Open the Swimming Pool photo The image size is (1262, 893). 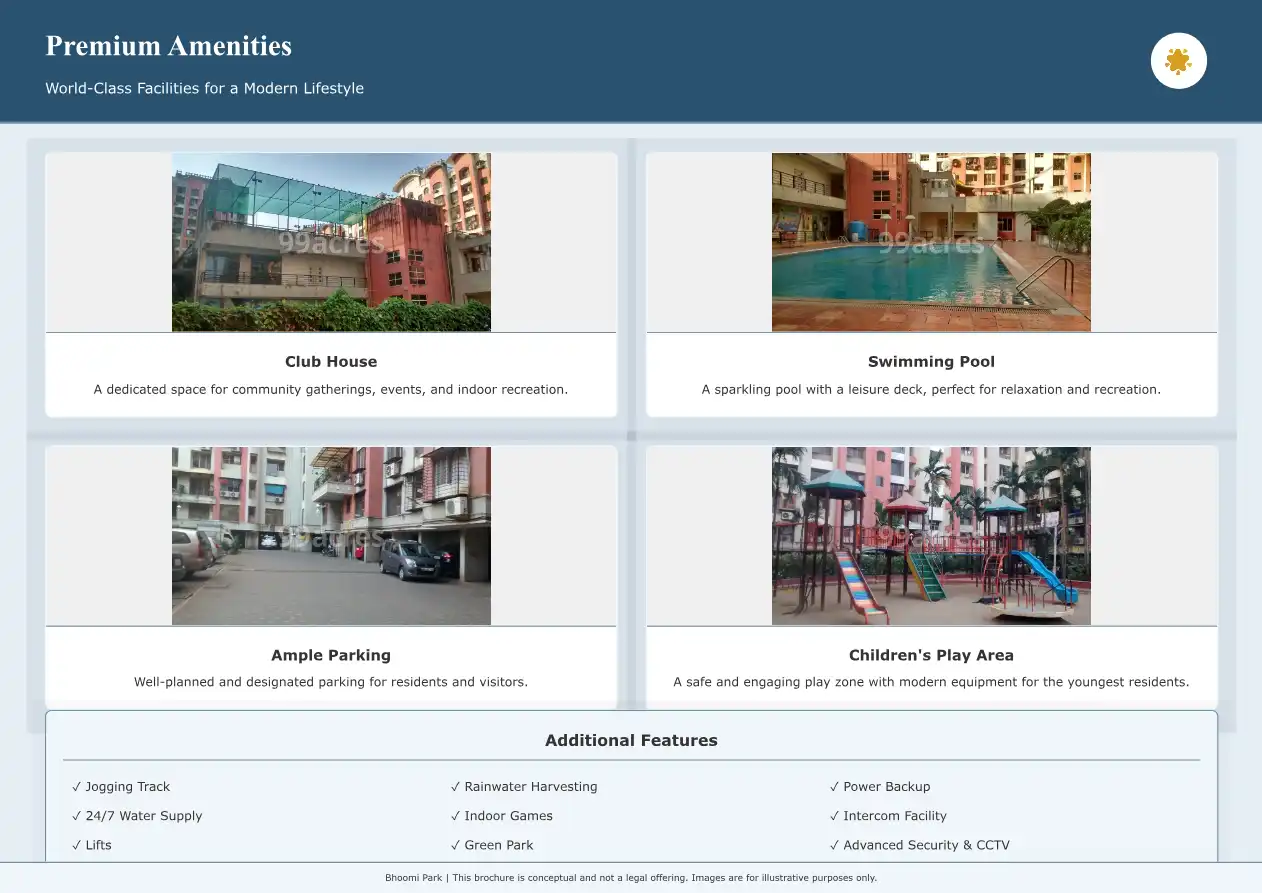click(x=931, y=242)
